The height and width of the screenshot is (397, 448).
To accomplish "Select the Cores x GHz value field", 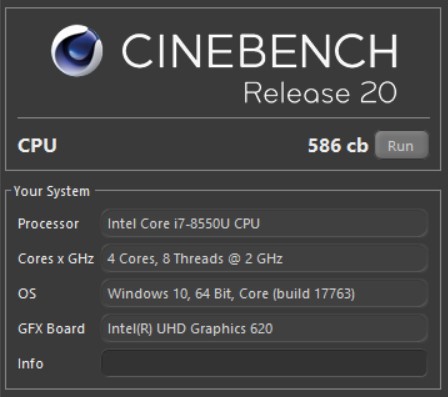I will [x=264, y=259].
